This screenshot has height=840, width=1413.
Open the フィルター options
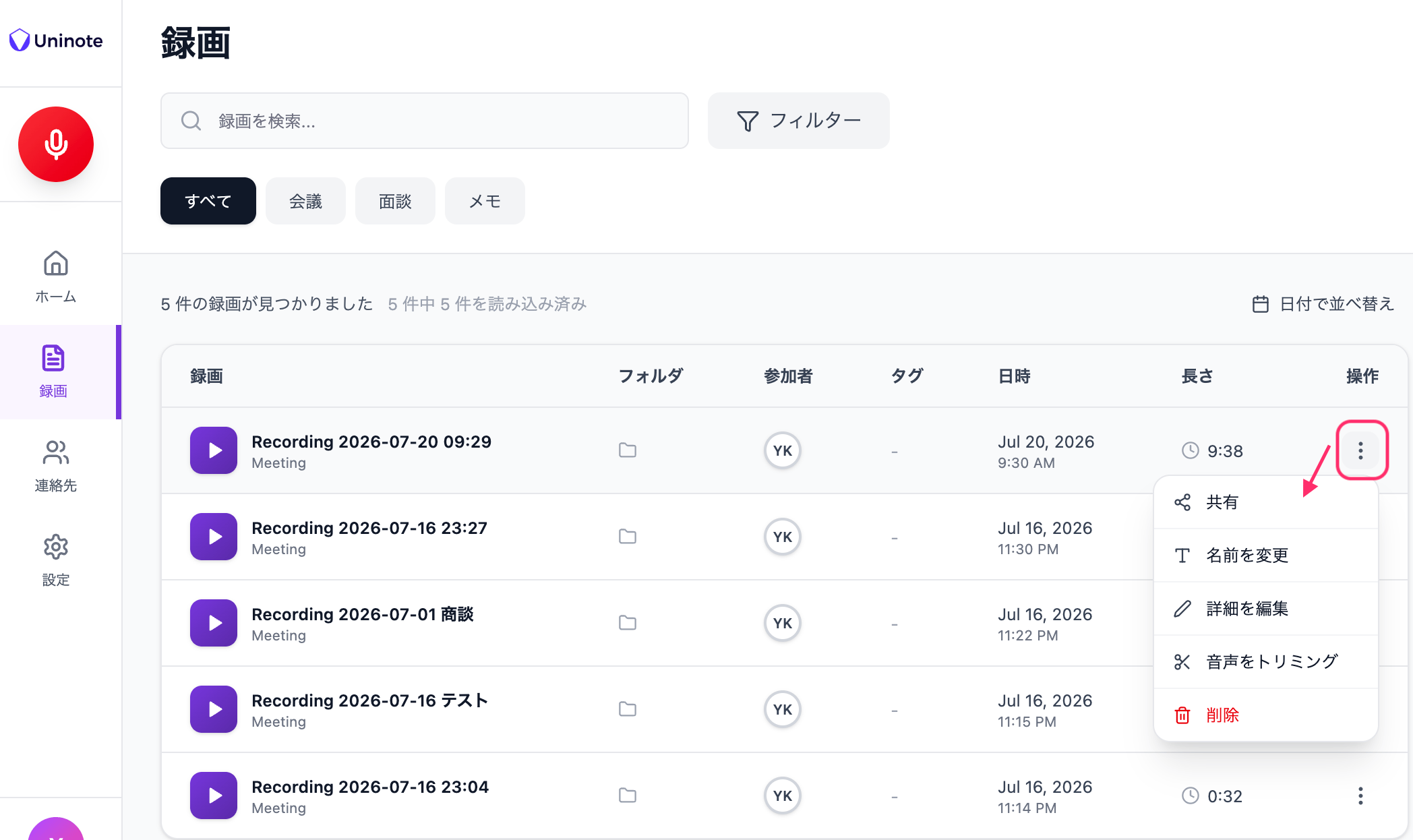(799, 121)
